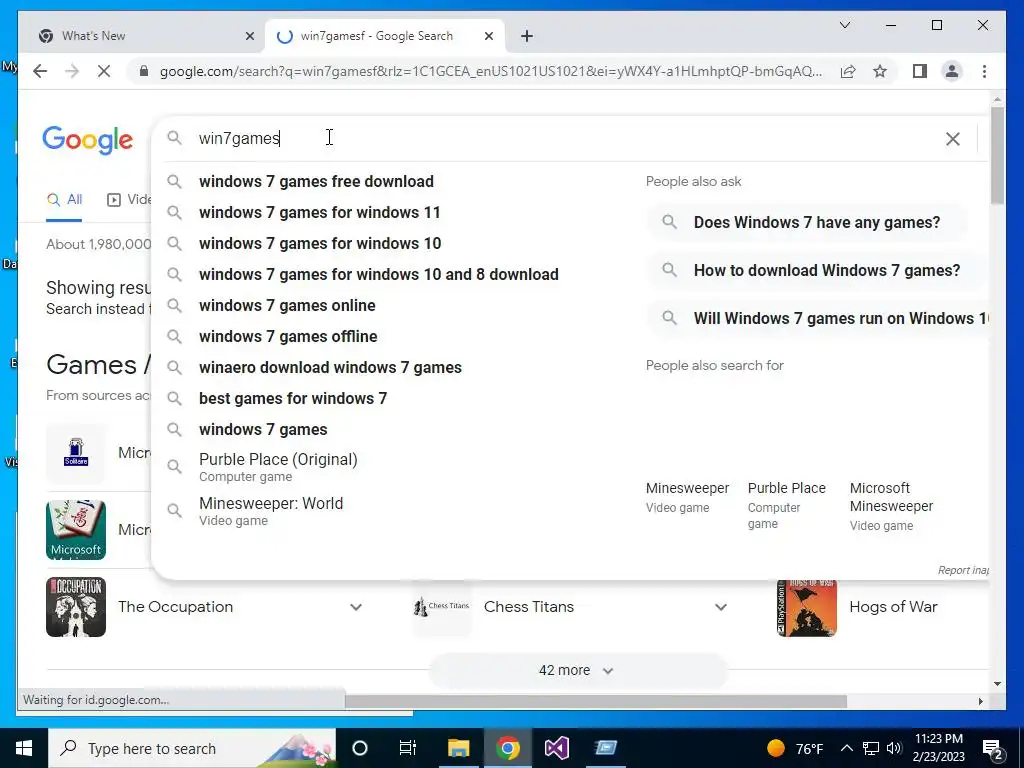Open File Explorer from the taskbar
The image size is (1024, 768).
pos(458,748)
